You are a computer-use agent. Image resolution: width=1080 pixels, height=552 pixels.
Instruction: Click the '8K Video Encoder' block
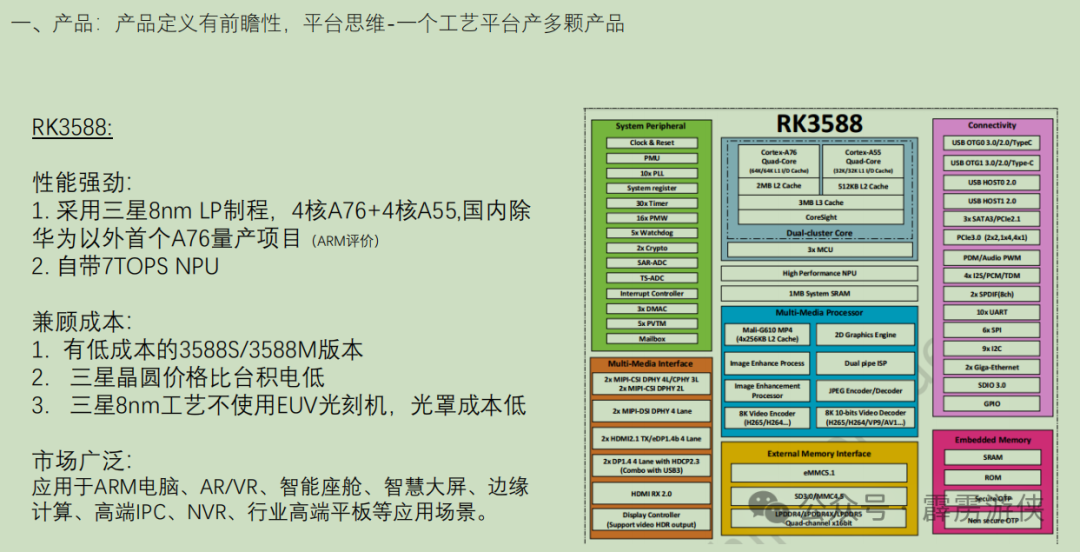pos(766,418)
